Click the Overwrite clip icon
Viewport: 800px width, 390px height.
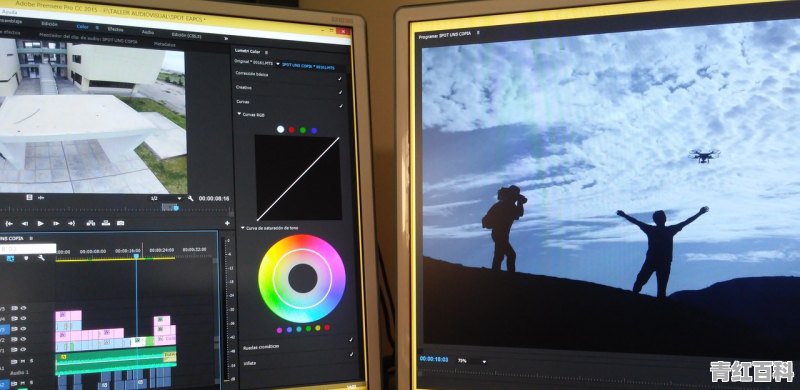click(106, 223)
